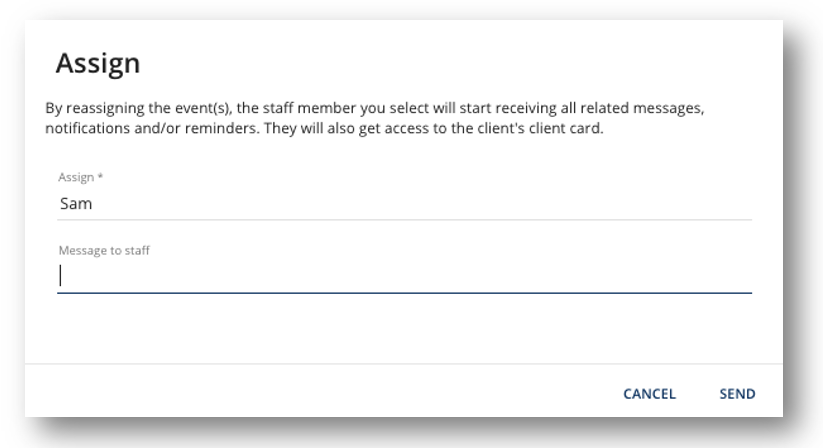This screenshot has height=448, width=823.
Task: Select the 'Assign *' field label
Action: point(80,177)
